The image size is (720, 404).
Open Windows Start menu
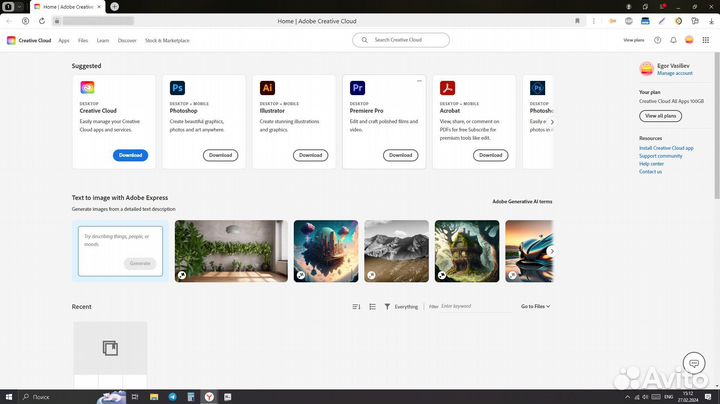[9, 397]
